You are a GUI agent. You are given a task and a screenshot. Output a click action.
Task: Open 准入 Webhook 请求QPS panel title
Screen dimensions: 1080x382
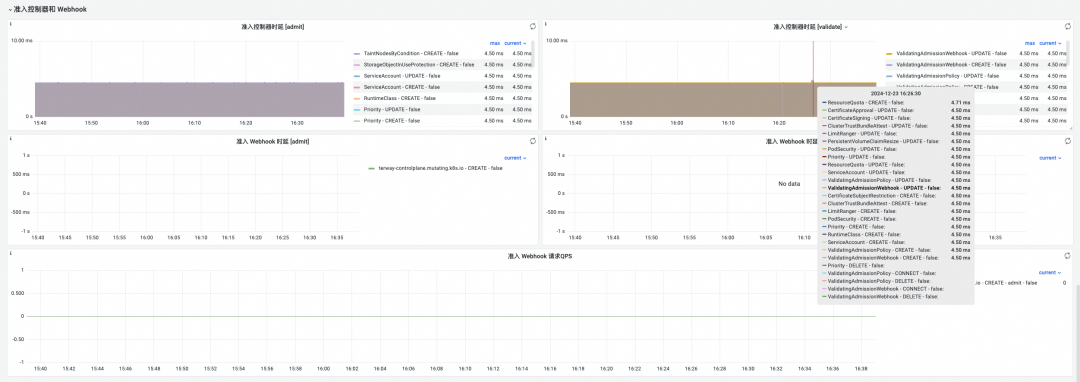click(540, 256)
